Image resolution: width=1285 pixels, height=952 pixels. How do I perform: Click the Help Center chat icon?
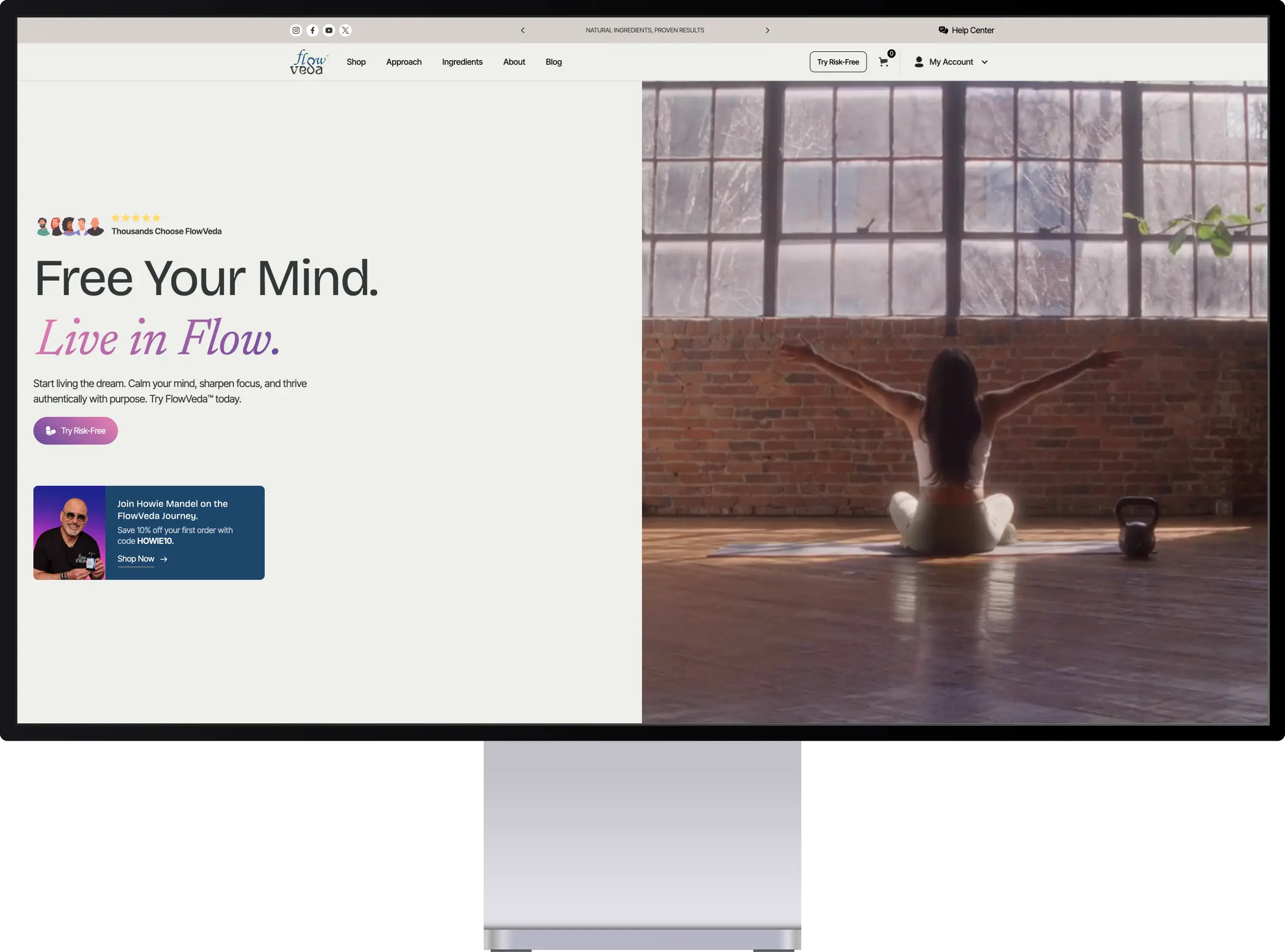(x=943, y=30)
